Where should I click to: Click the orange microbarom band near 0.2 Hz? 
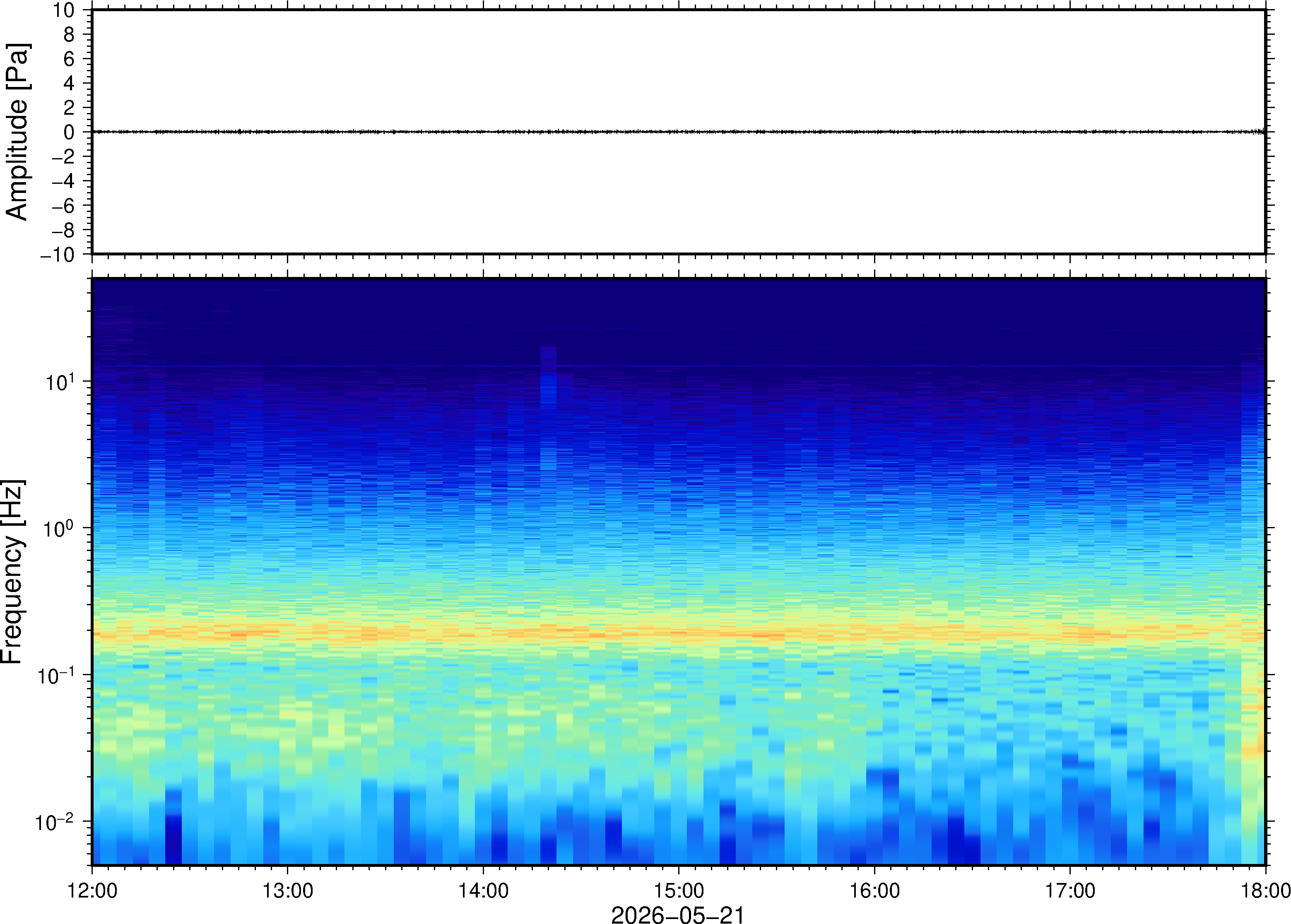(x=678, y=633)
